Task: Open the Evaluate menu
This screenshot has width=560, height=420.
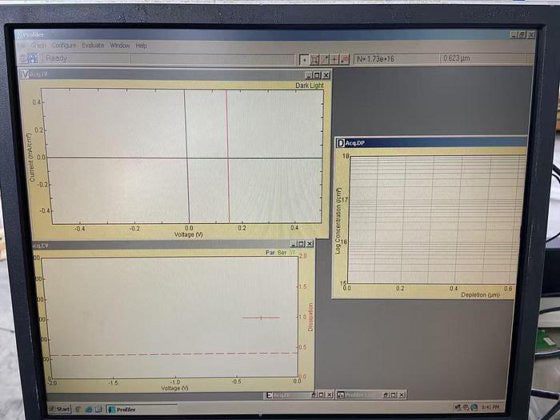Action: (93, 46)
